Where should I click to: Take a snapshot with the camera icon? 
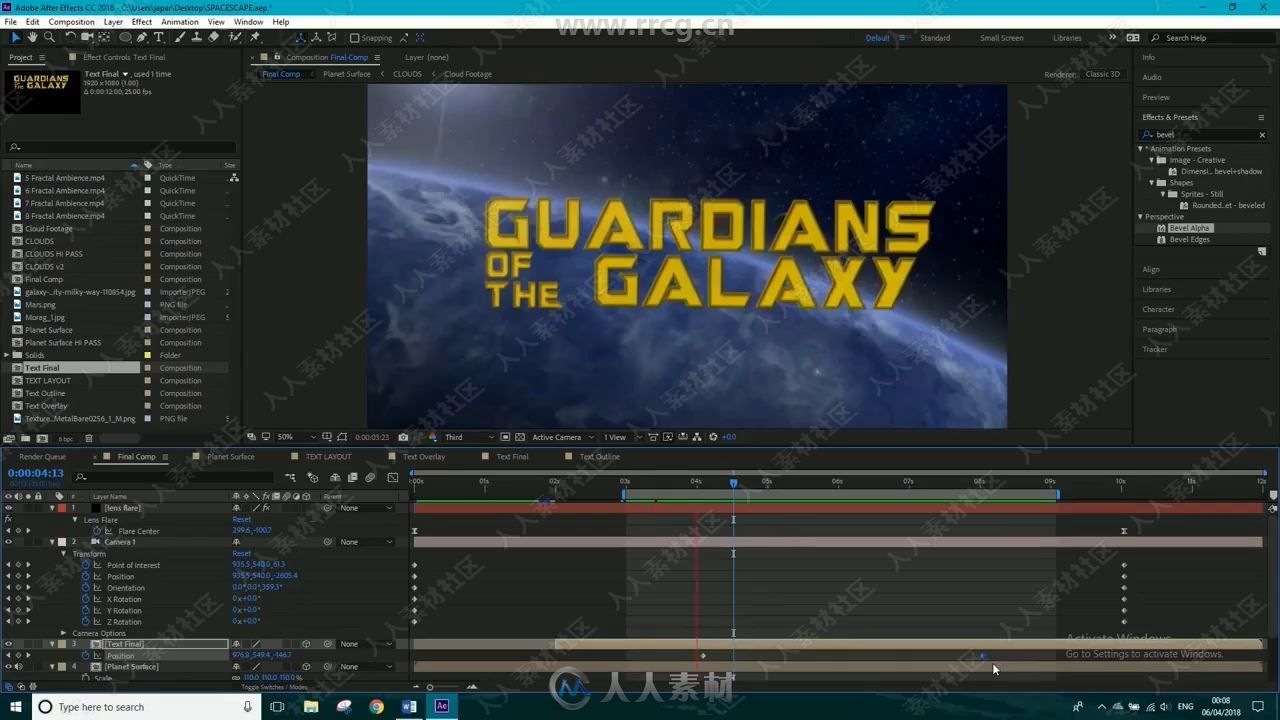403,437
